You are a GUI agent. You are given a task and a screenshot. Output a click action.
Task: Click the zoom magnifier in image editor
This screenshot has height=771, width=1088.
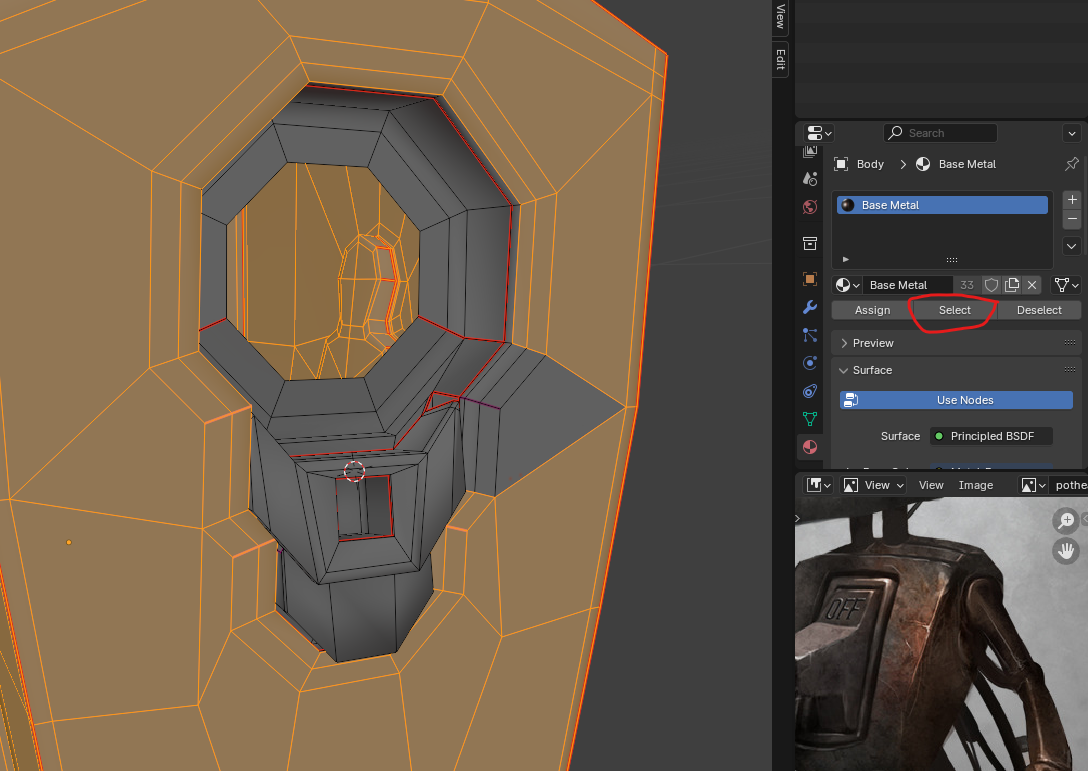click(x=1066, y=520)
